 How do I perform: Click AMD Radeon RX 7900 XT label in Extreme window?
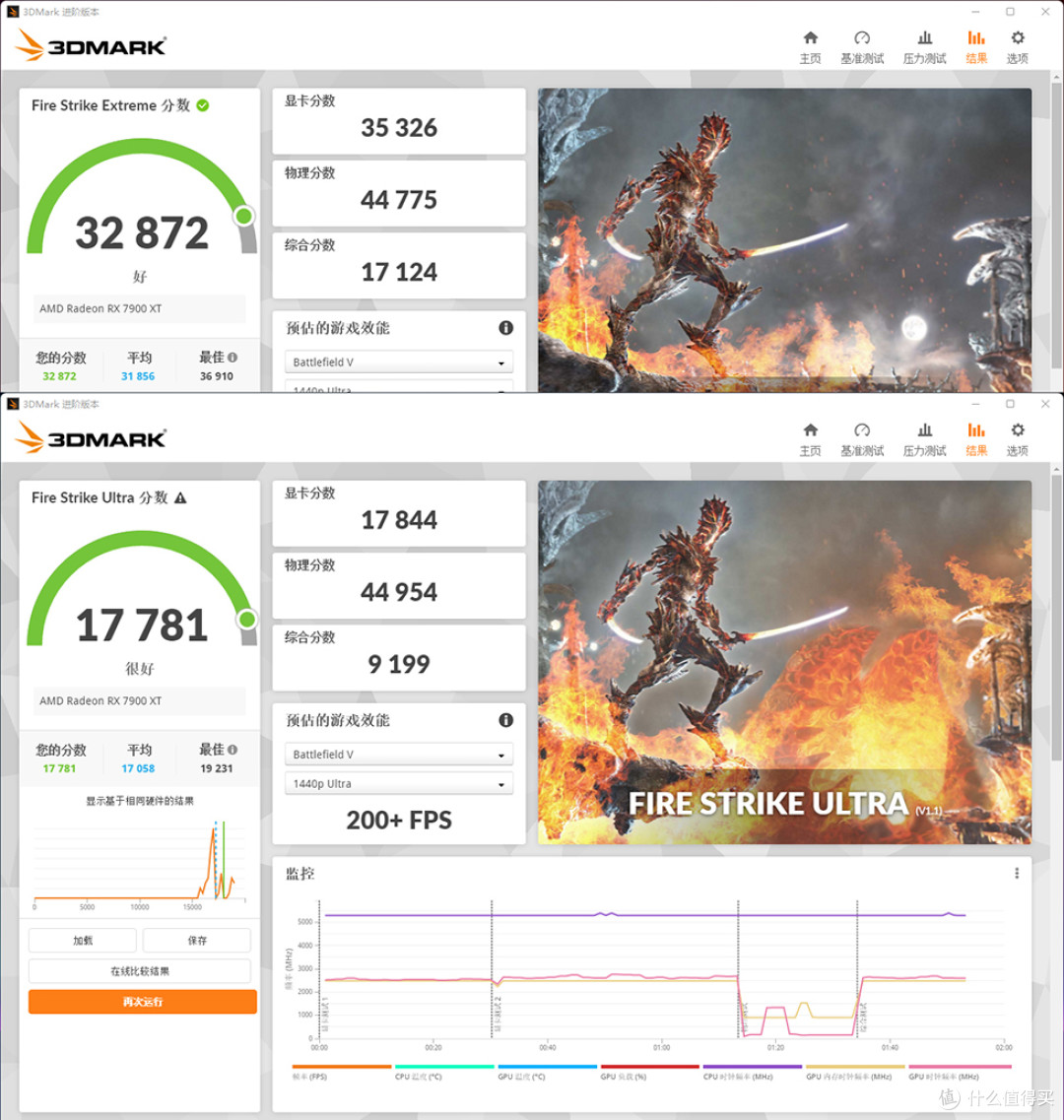click(x=139, y=308)
